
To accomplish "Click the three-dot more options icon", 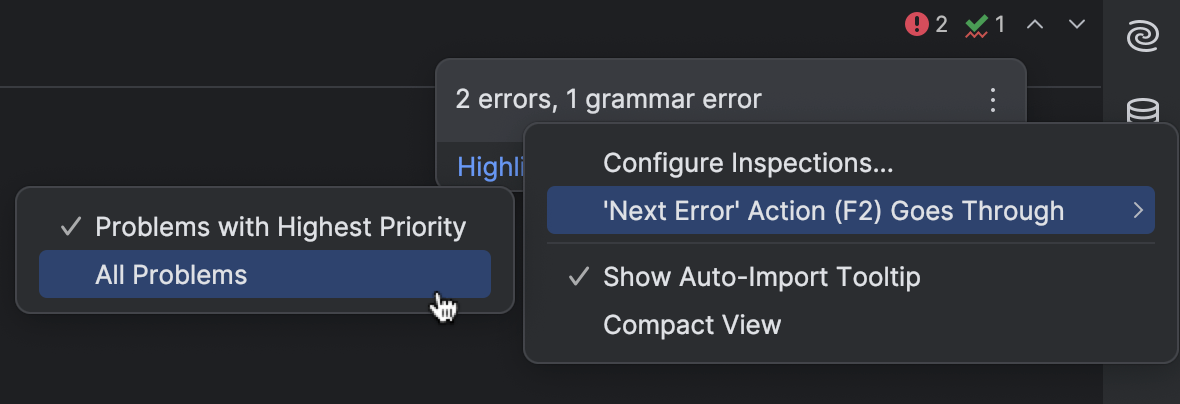I will [993, 100].
